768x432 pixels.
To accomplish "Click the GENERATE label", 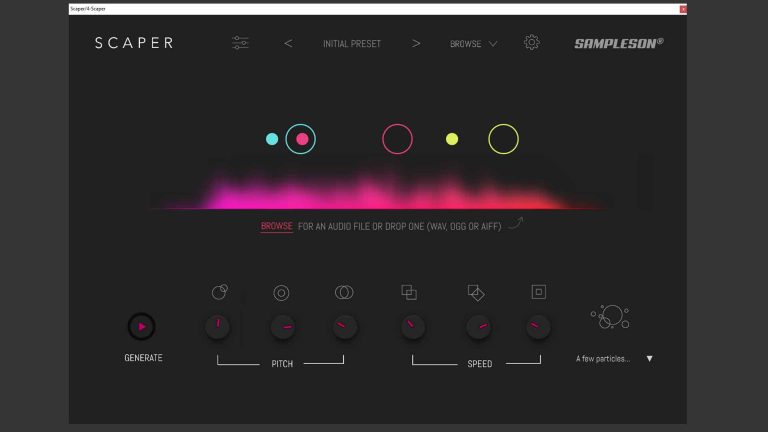I will coord(144,358).
